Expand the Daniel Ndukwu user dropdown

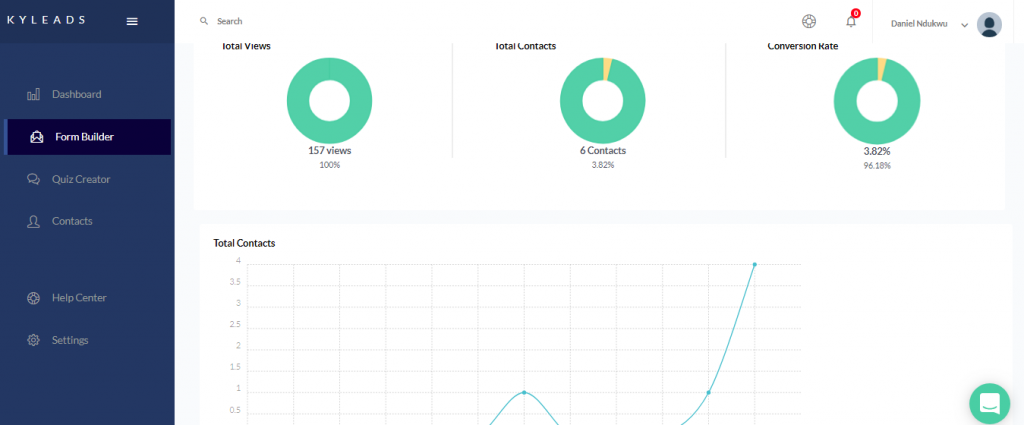(x=964, y=25)
